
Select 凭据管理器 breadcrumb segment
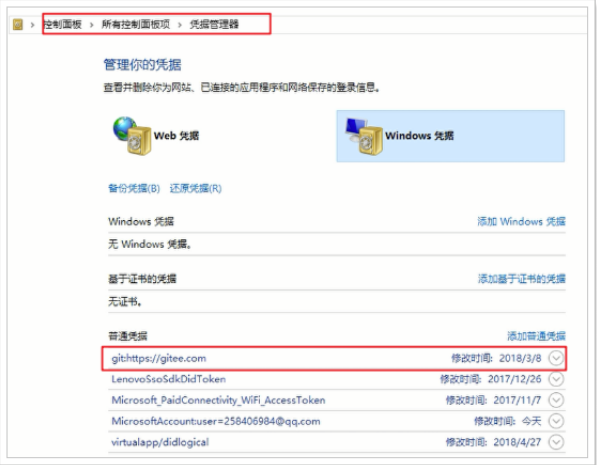(214, 24)
